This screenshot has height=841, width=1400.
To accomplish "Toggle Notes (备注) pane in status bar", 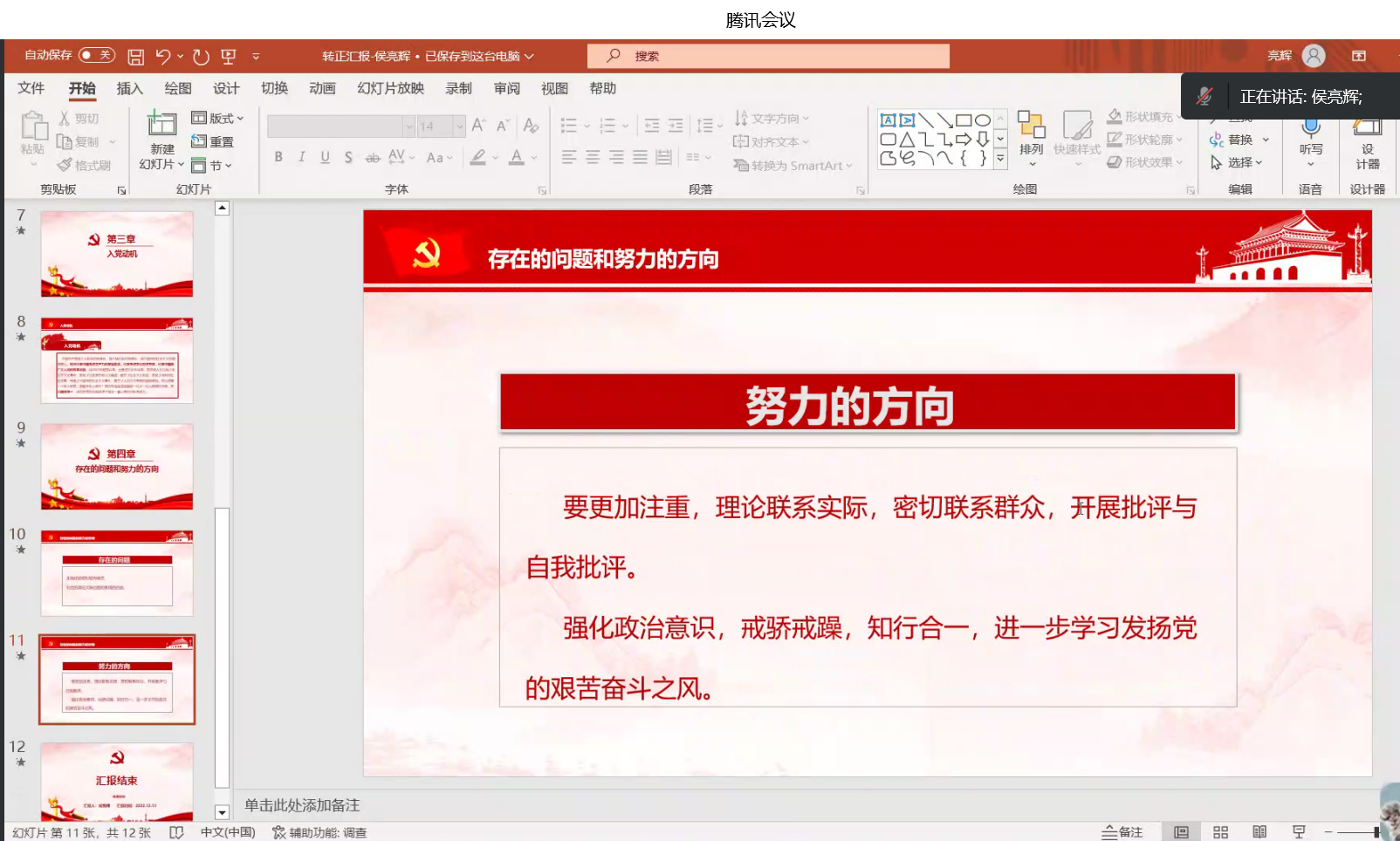I will click(1122, 832).
